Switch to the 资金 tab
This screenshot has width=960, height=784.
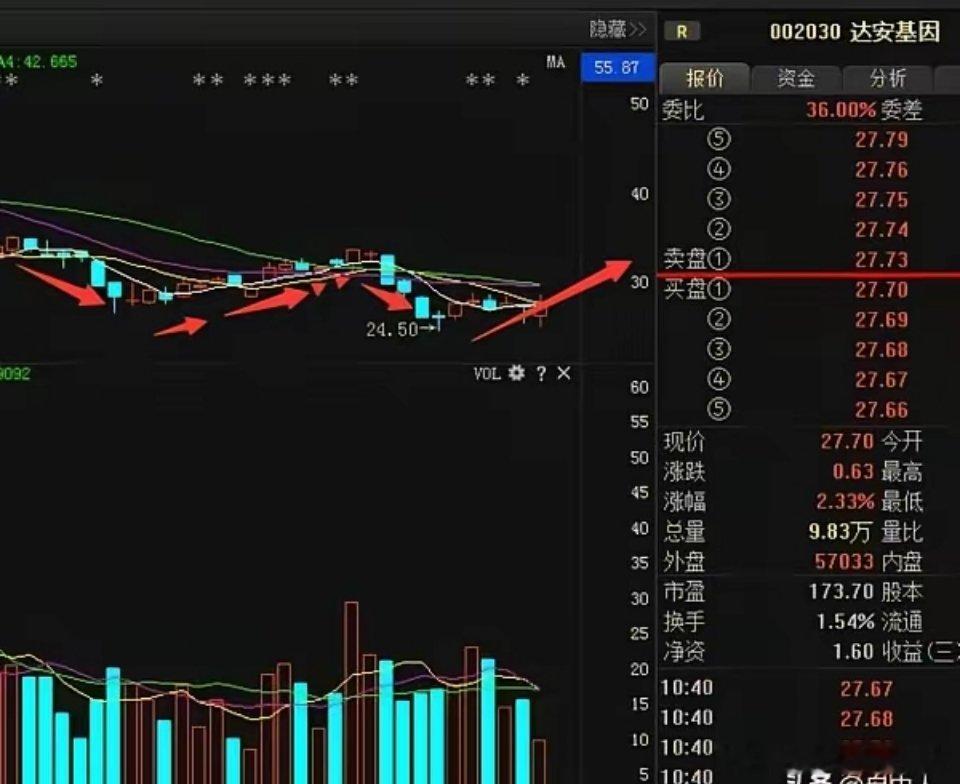point(796,78)
